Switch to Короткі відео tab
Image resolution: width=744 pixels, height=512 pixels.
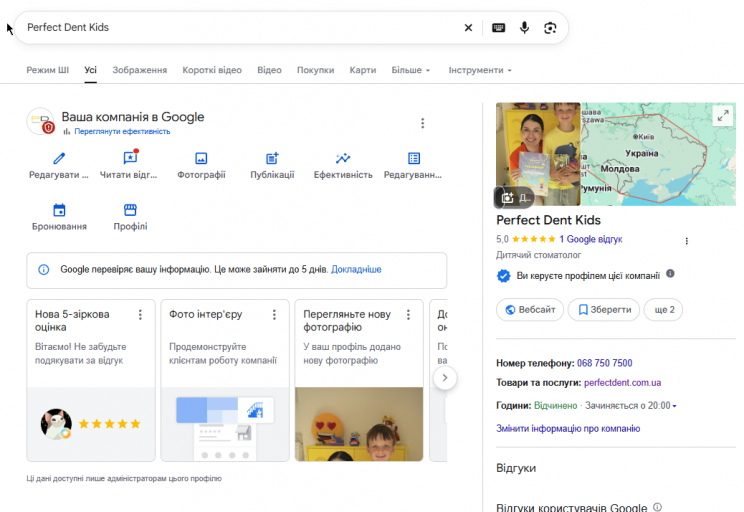click(x=212, y=70)
